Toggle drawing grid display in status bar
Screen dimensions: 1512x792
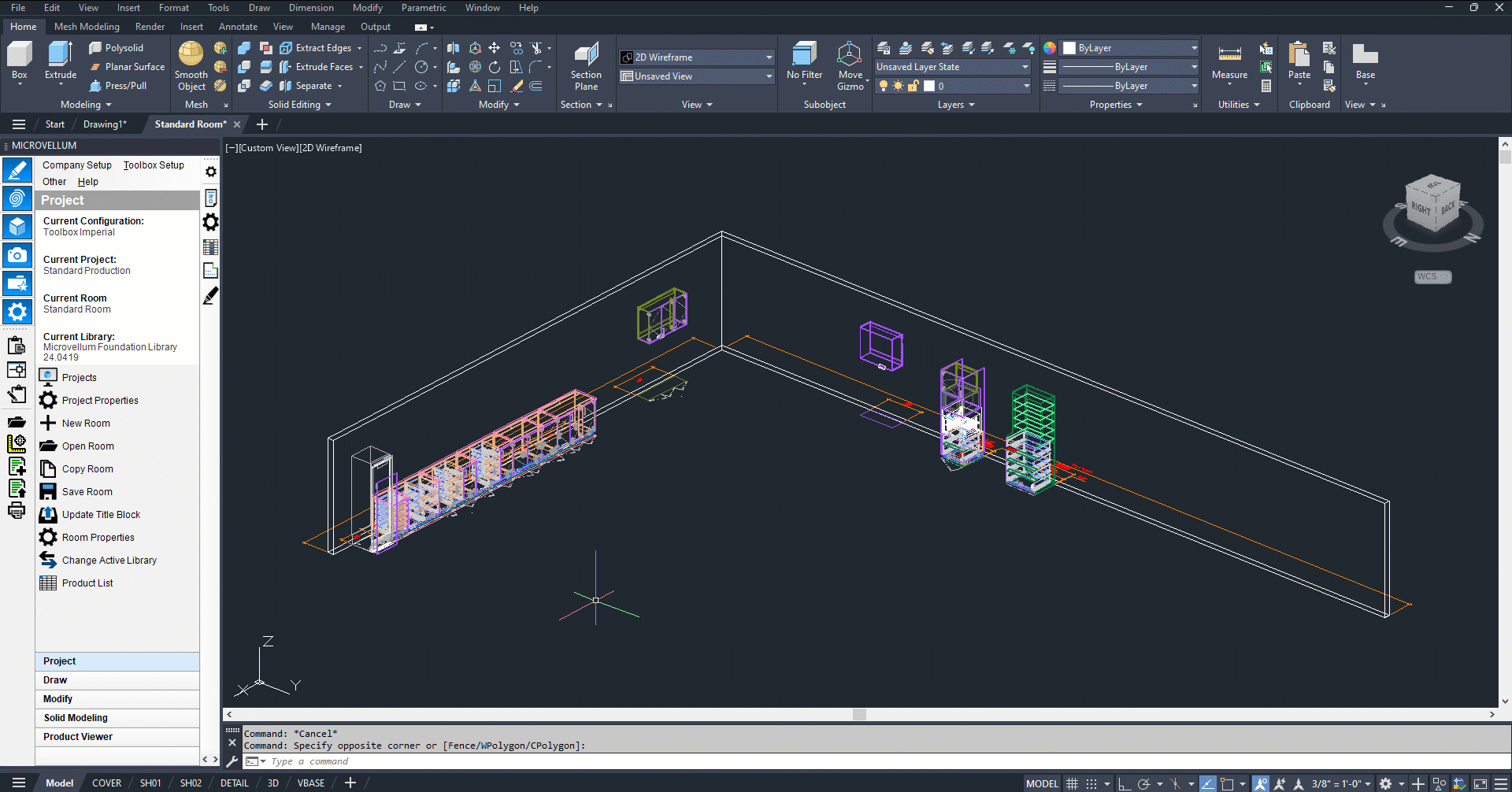(1072, 783)
